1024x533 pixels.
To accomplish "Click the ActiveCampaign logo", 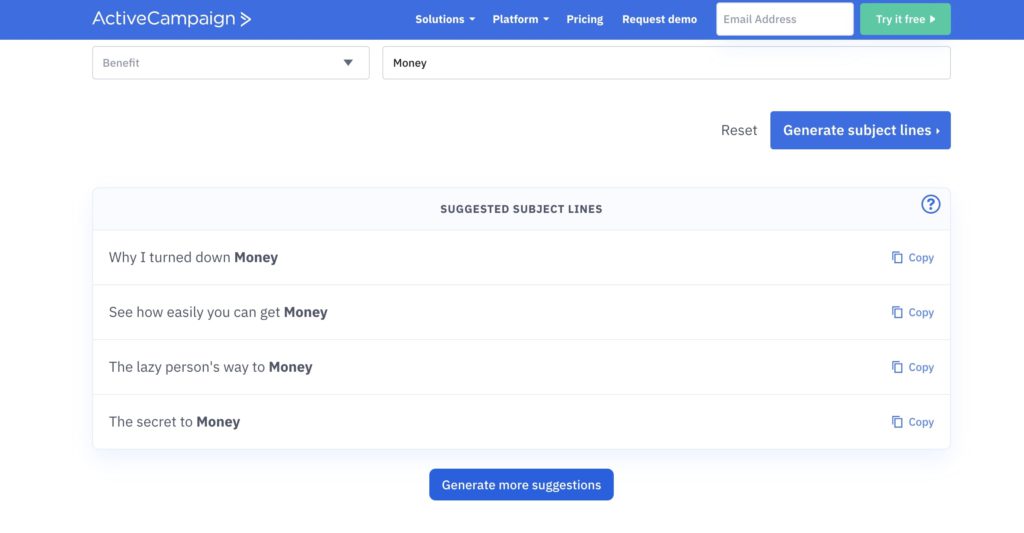I will (172, 19).
